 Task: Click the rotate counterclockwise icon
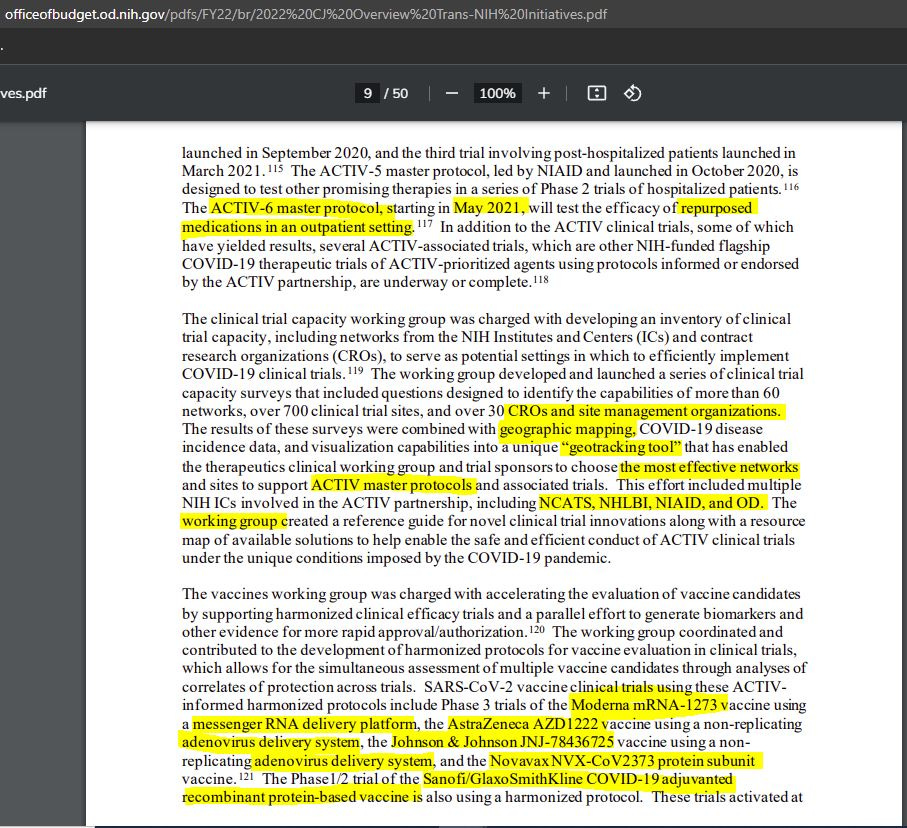pos(632,93)
